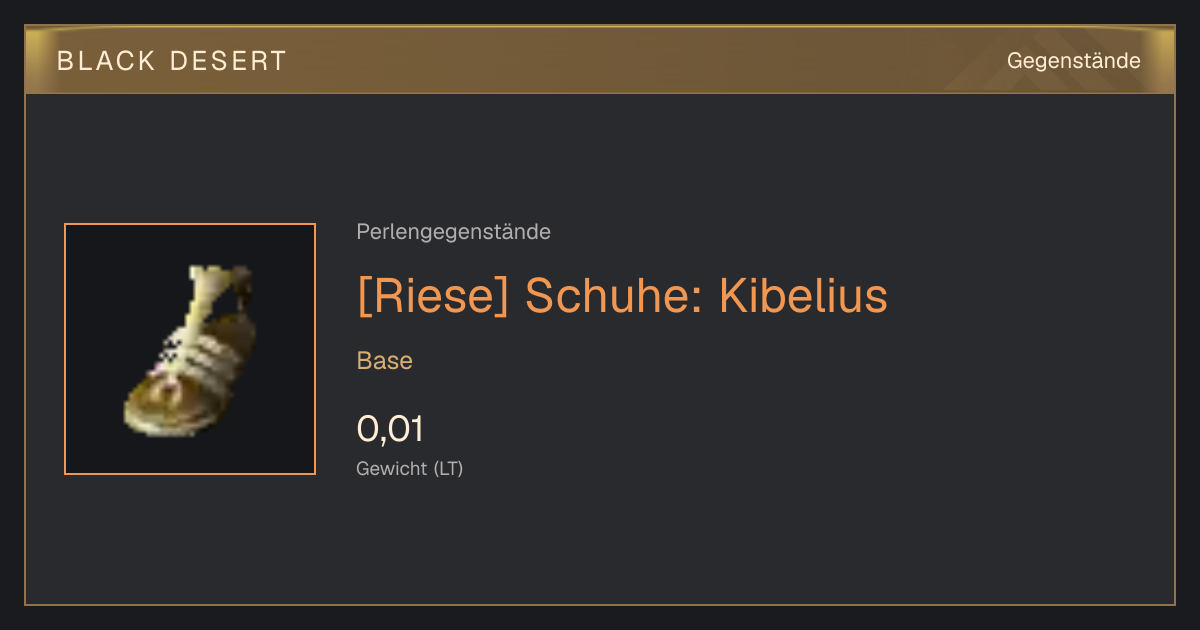1200x630 pixels.
Task: Click the Kibelius sandal item icon
Action: click(x=188, y=351)
